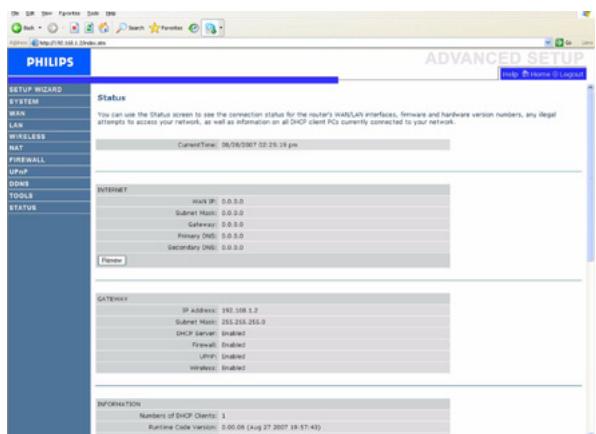Click the address bar URL field
The height and width of the screenshot is (434, 596).
pyautogui.click(x=287, y=43)
